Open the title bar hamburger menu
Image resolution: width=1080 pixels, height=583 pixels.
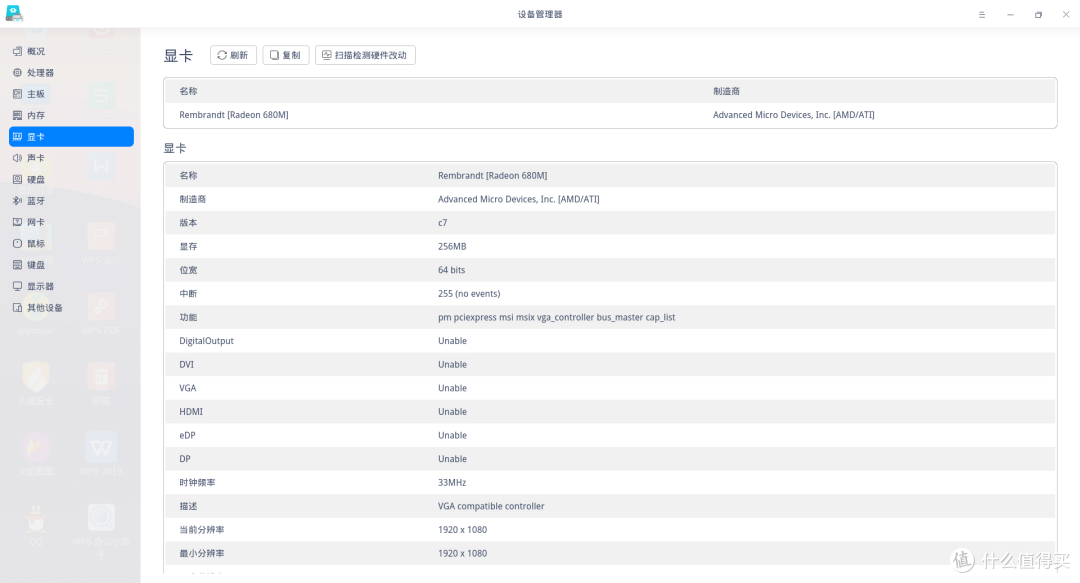pyautogui.click(x=982, y=14)
